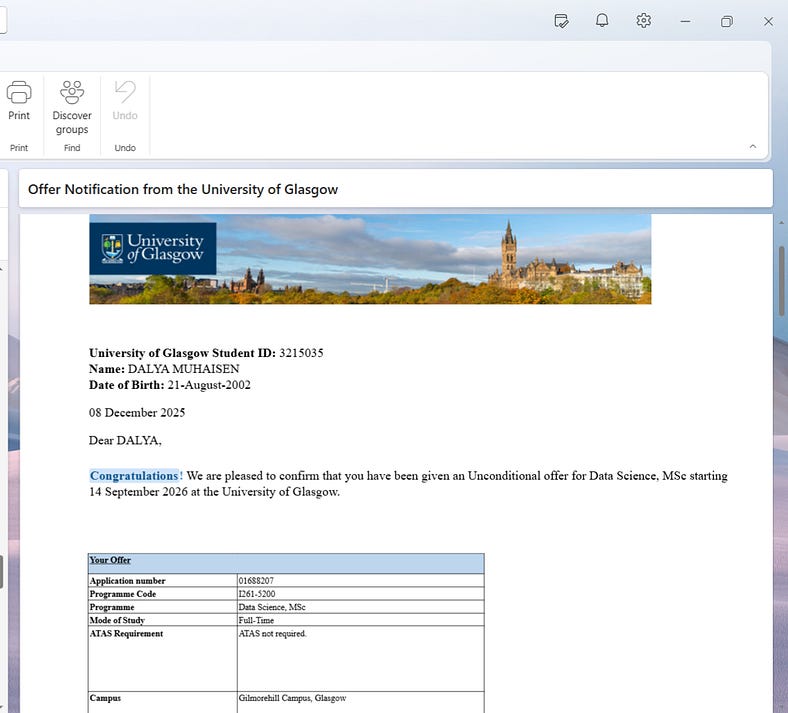
Task: Click the scrollbar up arrow of reading pane
Action: [x=781, y=223]
